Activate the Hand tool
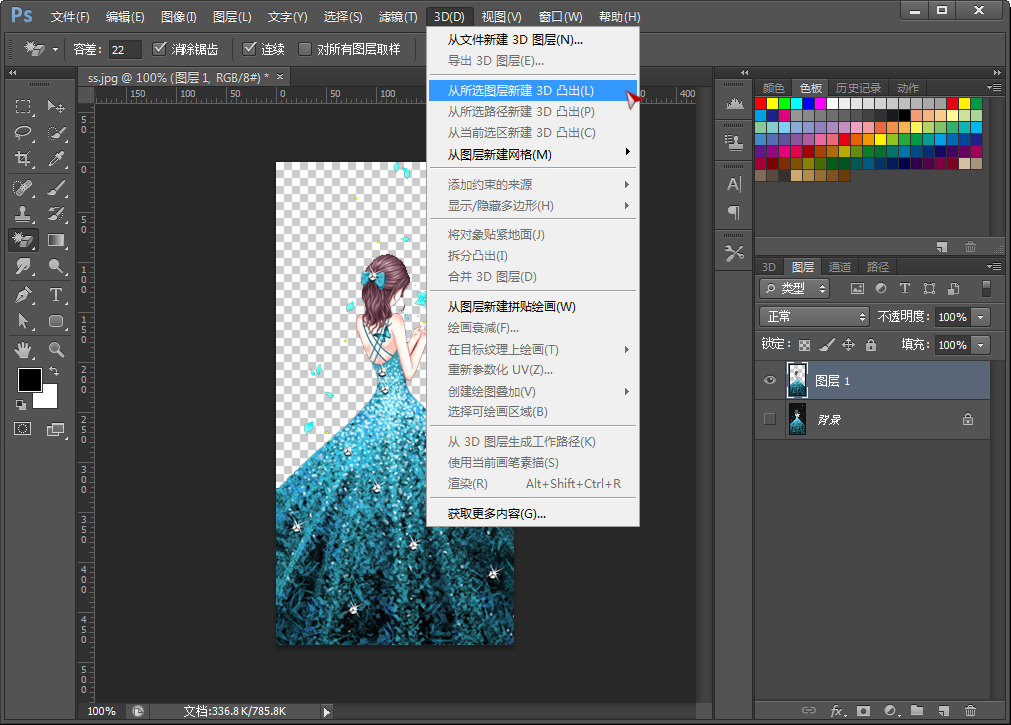 tap(23, 350)
